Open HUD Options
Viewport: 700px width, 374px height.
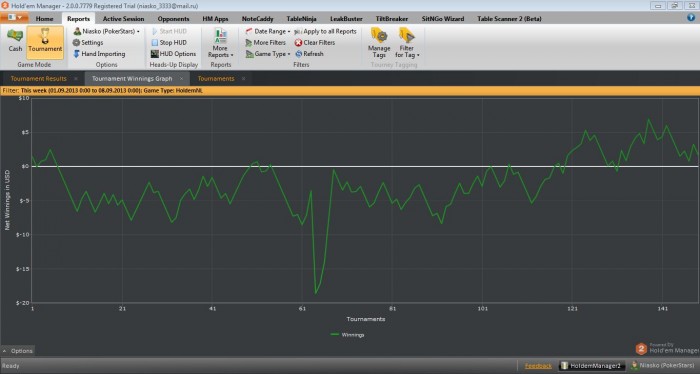pyautogui.click(x=173, y=54)
